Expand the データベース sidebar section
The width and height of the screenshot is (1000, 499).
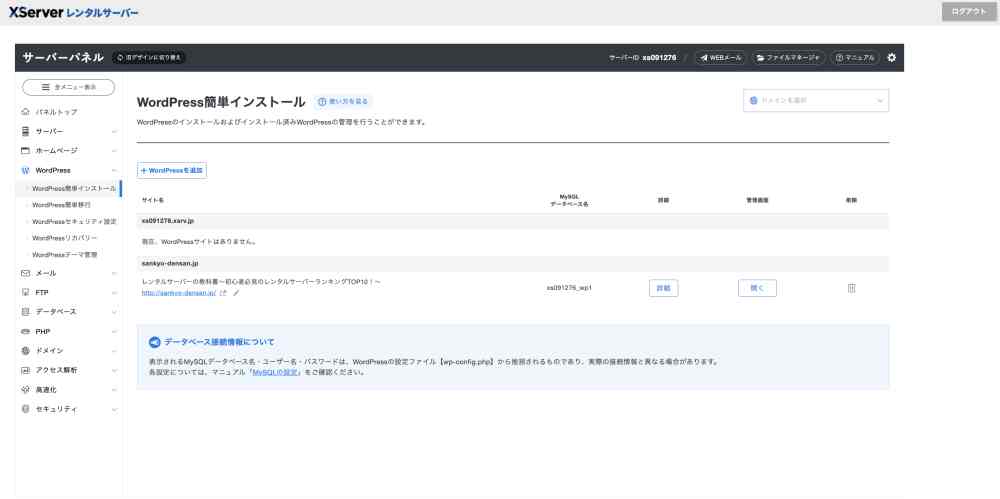[56, 312]
